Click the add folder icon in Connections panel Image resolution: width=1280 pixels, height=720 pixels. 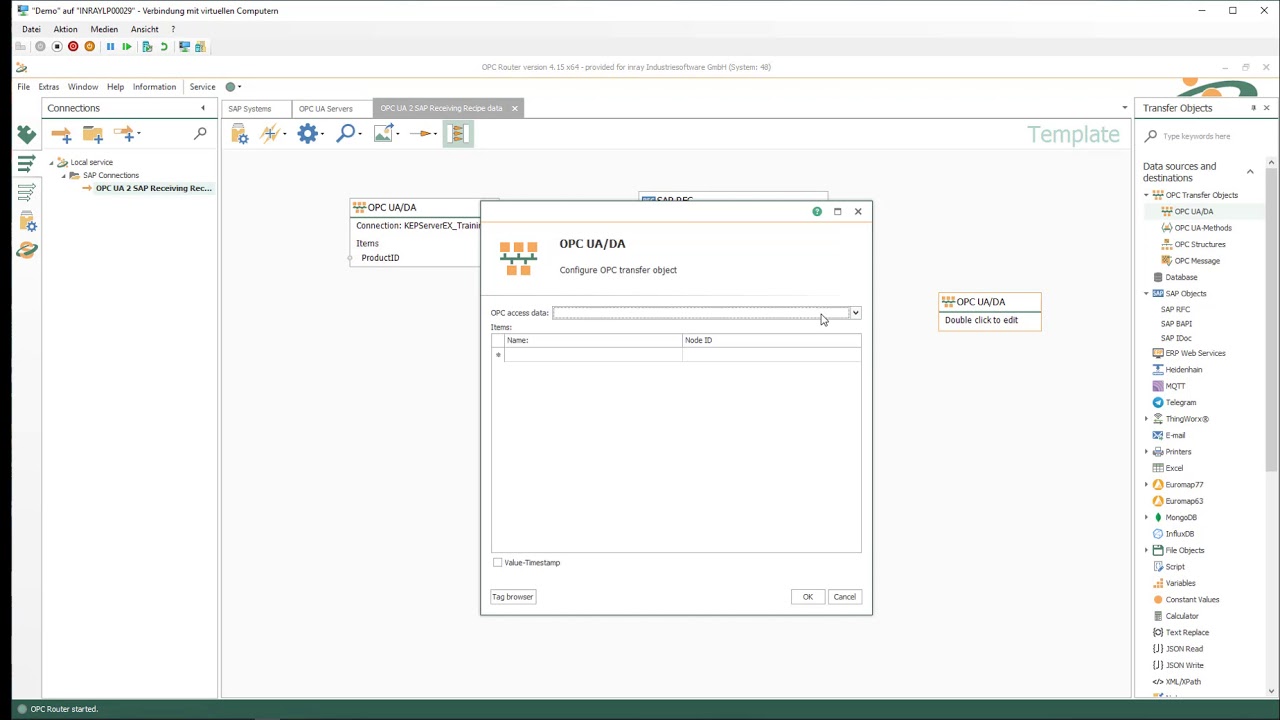point(93,133)
